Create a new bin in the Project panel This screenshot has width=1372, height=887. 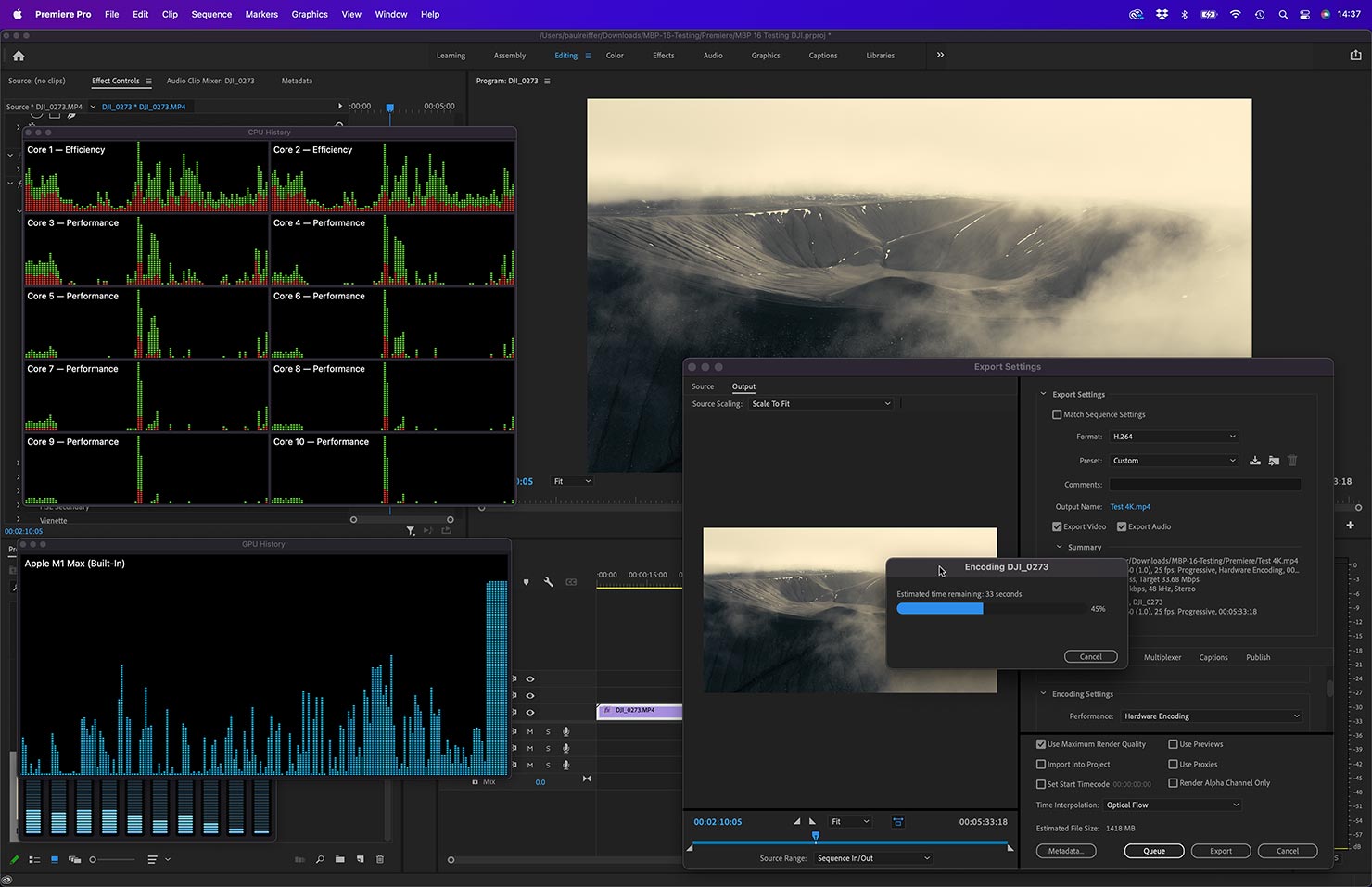(340, 860)
